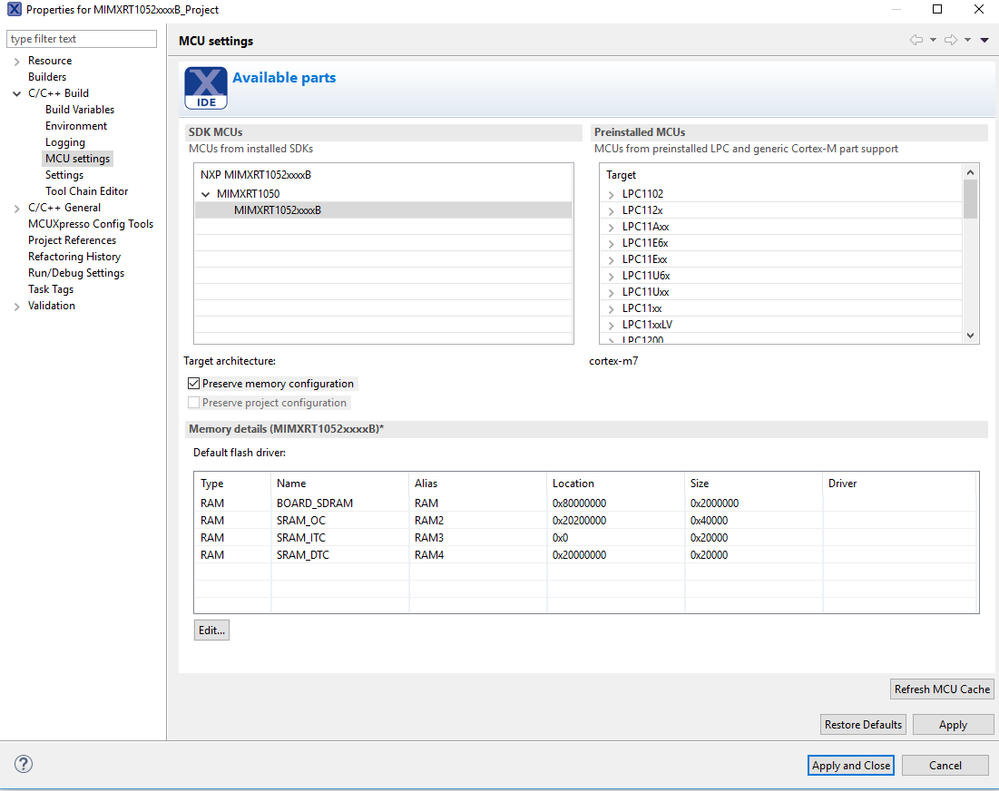This screenshot has height=791, width=999.
Task: Click the back navigation arrow icon
Action: point(916,40)
